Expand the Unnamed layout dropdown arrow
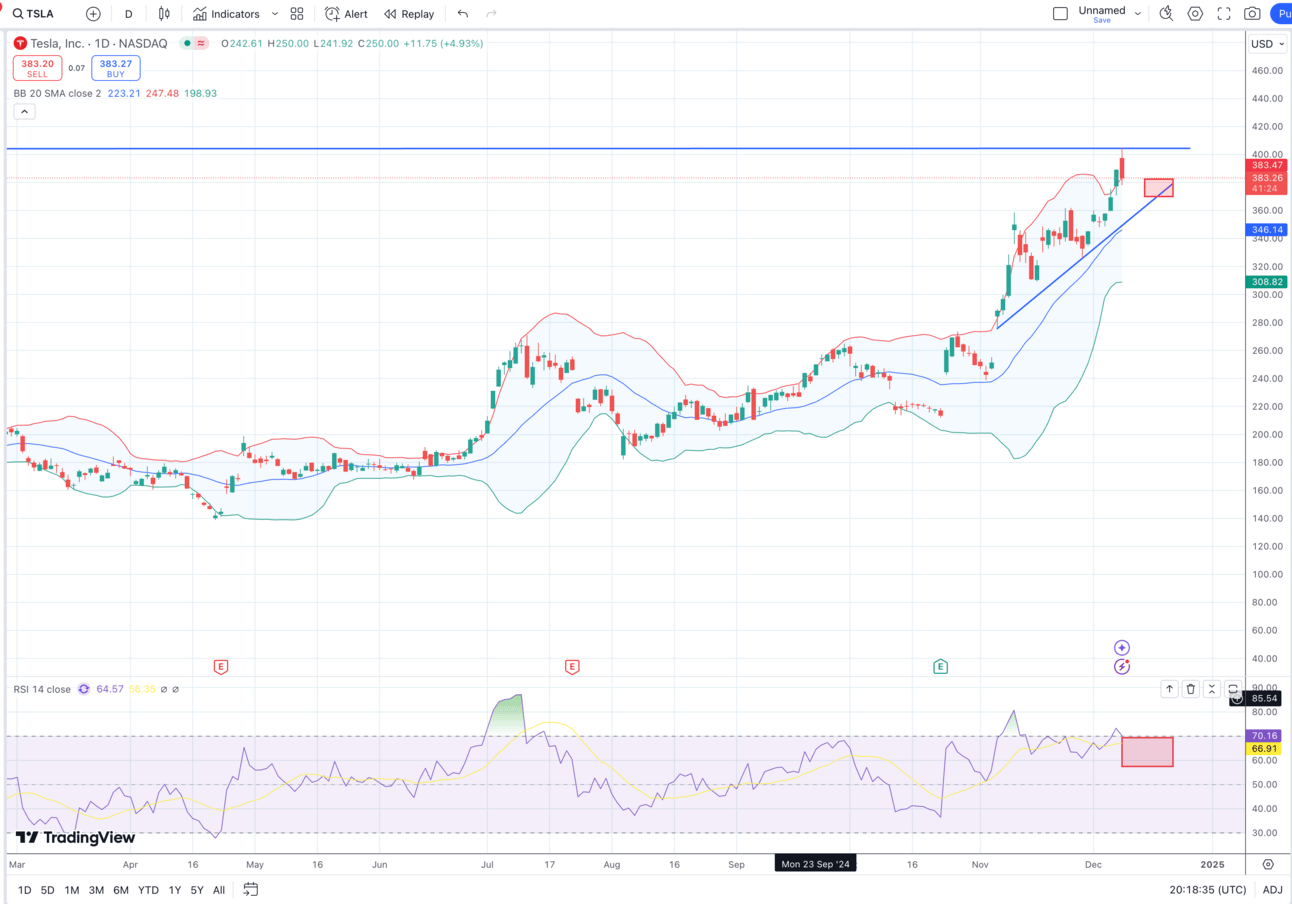This screenshot has height=904, width=1292. click(1138, 14)
